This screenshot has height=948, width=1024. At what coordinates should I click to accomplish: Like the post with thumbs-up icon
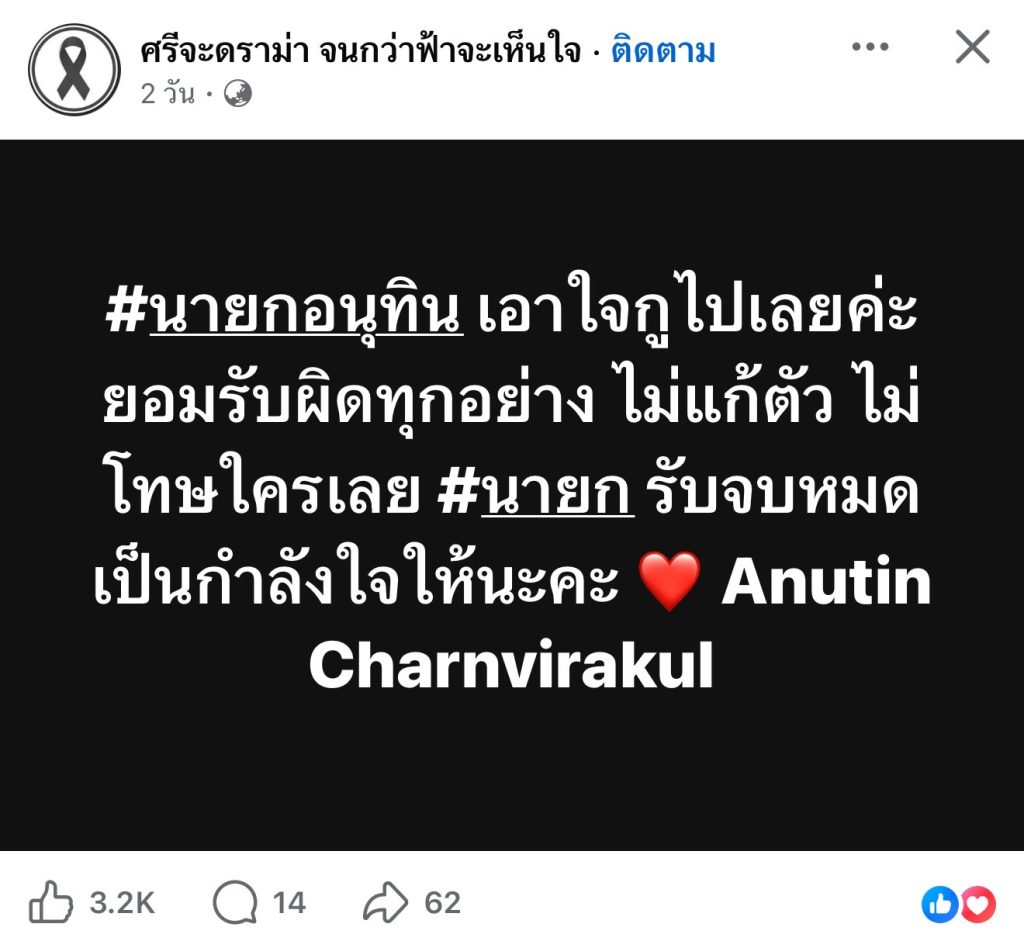point(50,902)
